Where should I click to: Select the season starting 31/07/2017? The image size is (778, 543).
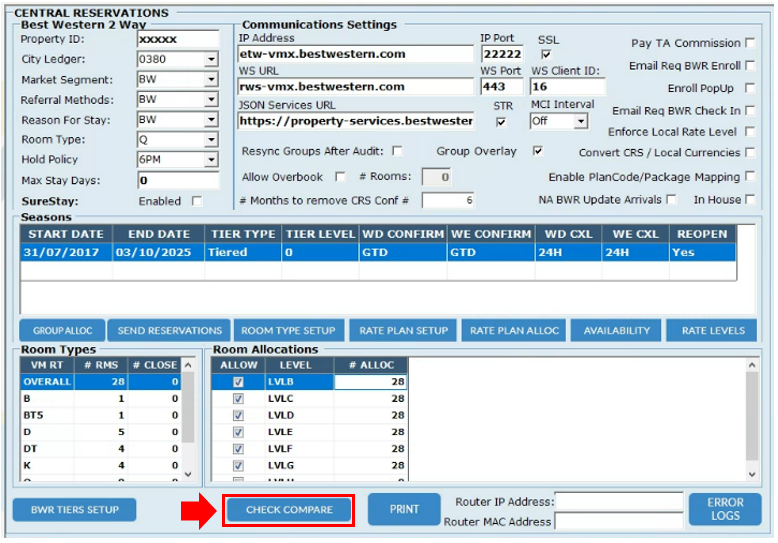378,252
